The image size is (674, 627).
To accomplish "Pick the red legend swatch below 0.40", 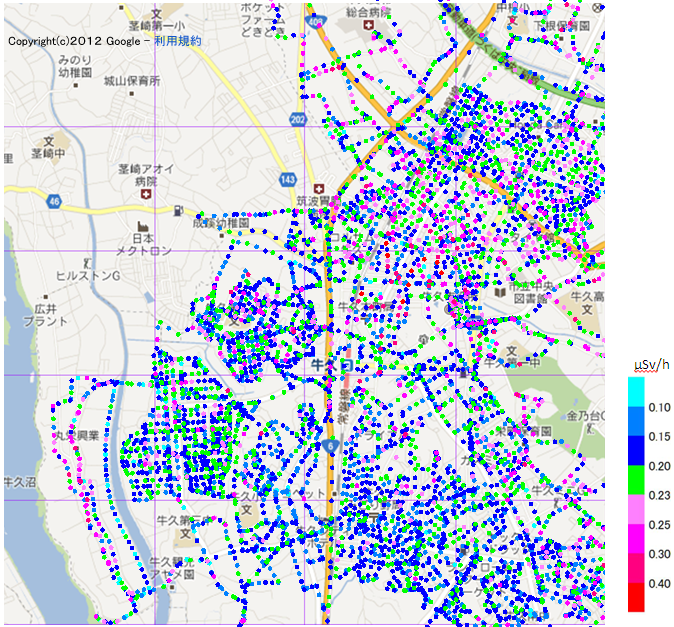I will click(x=636, y=597).
